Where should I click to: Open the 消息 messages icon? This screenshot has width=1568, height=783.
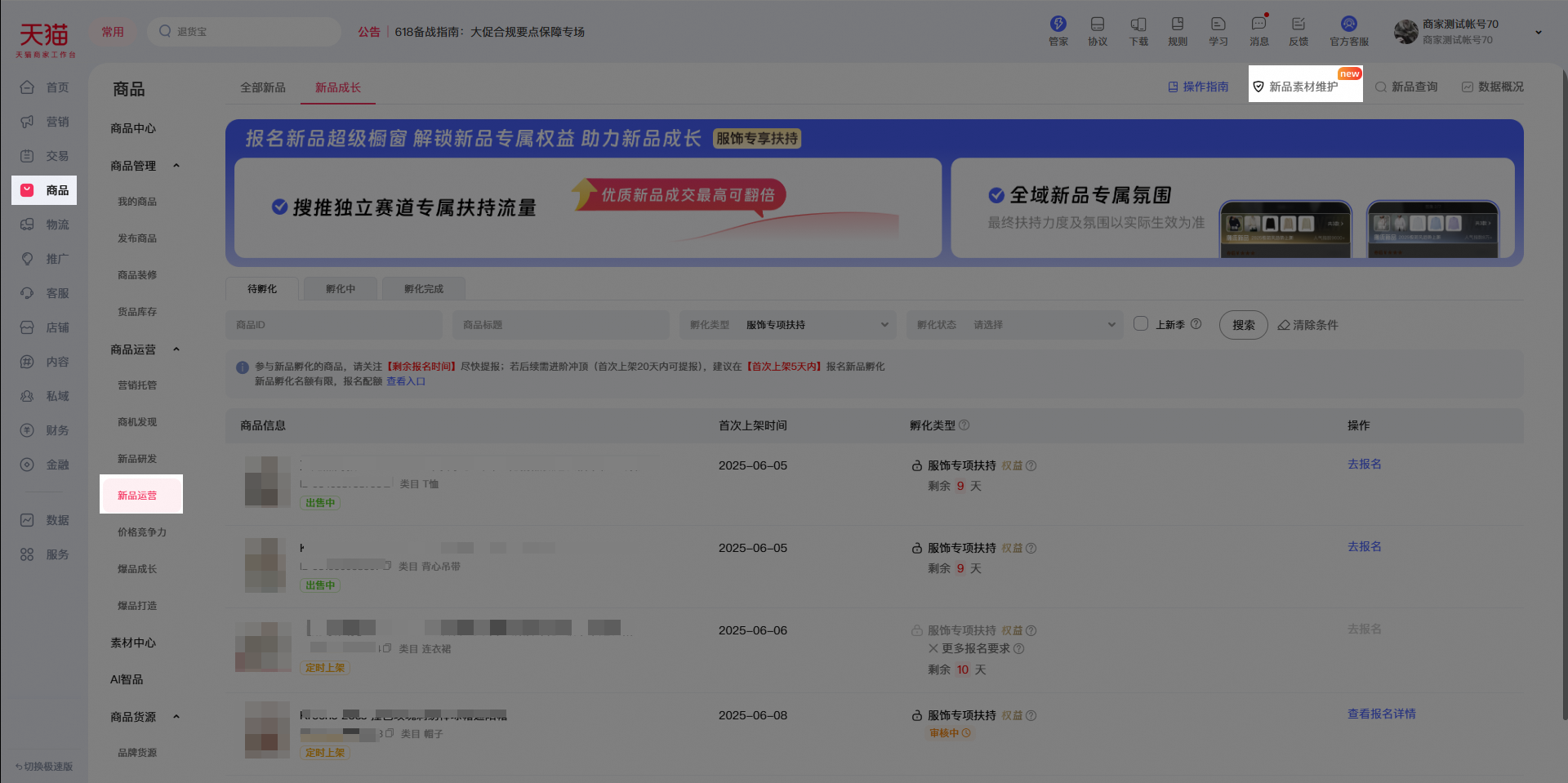tap(1258, 24)
